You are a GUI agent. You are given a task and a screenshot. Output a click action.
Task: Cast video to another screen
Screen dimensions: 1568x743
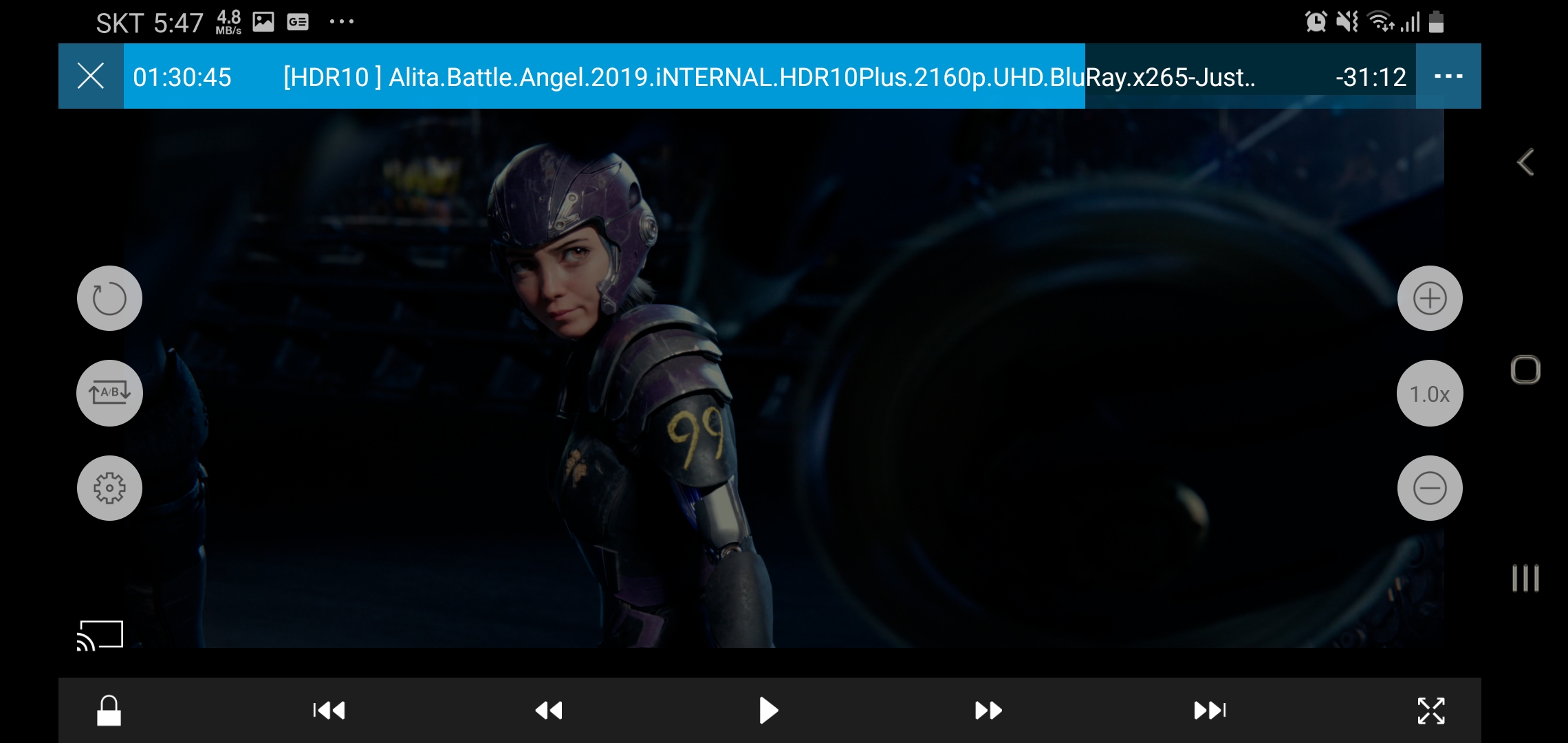(100, 634)
